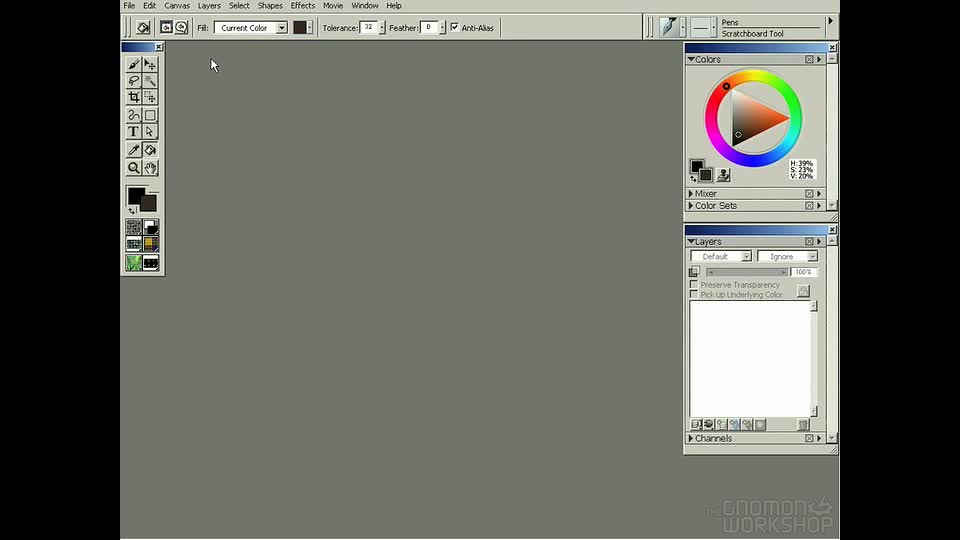Screen dimensions: 960x540
Task: Select the Magnifier tool
Action: coord(133,168)
